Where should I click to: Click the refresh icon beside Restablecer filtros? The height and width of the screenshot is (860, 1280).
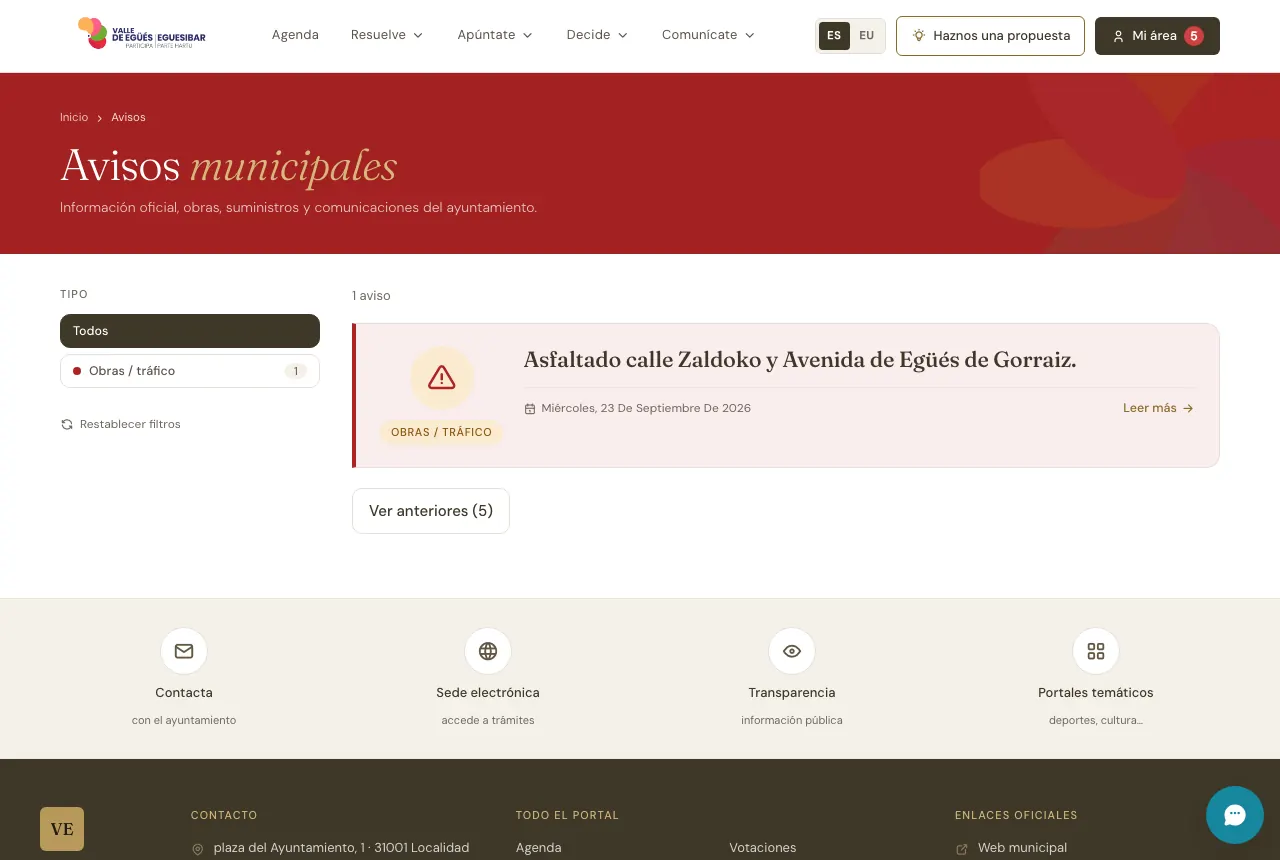point(67,424)
